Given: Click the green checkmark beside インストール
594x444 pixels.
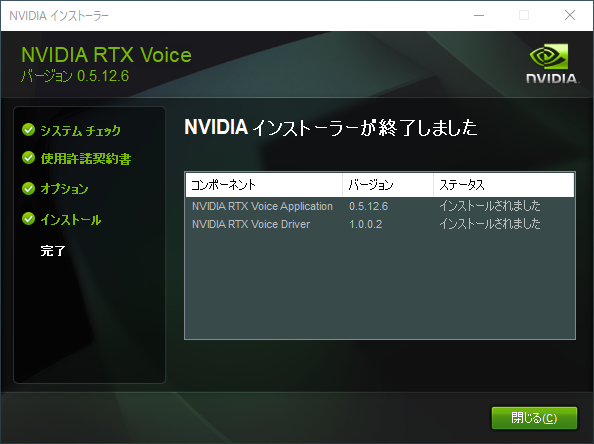Looking at the screenshot, I should (x=28, y=219).
